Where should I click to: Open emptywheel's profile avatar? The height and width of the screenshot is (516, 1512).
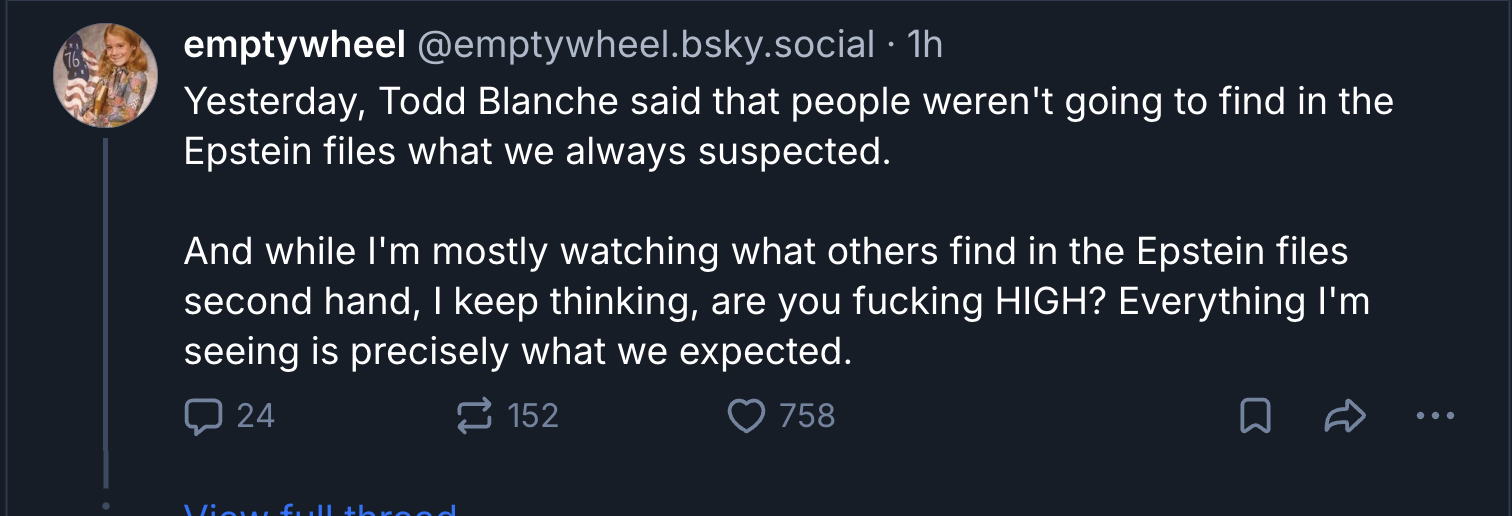tap(105, 76)
